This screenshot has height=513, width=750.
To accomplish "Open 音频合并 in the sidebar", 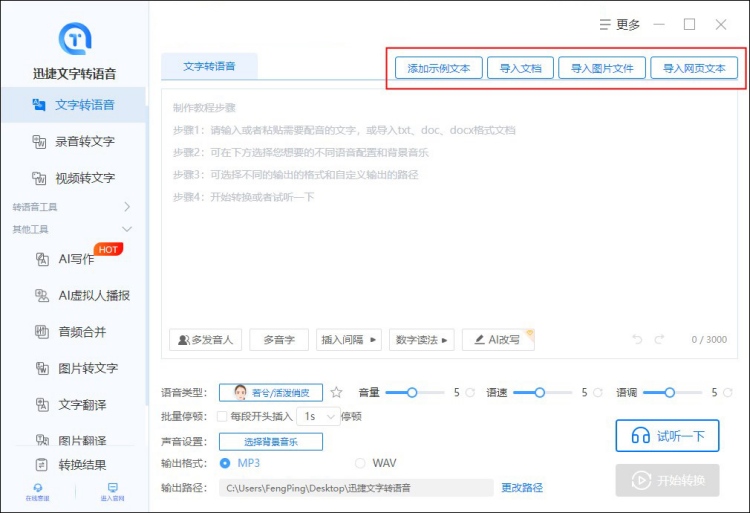I will (x=71, y=332).
